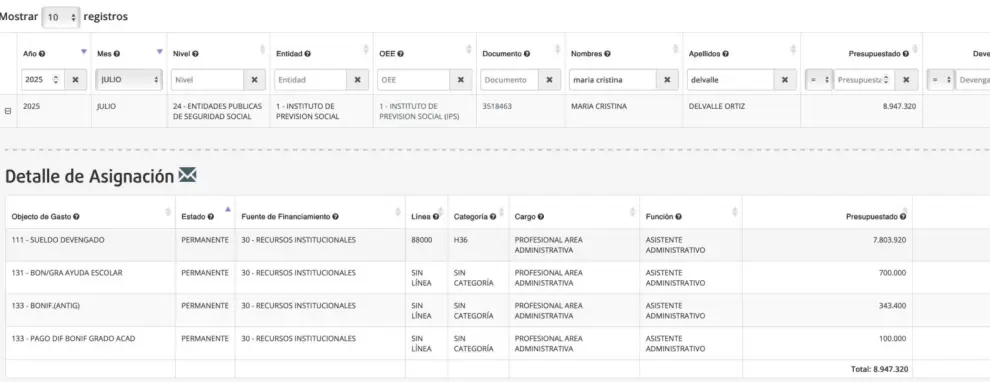The image size is (990, 382).
Task: Sort by the Apellidos column arrows
Action: tap(793, 49)
